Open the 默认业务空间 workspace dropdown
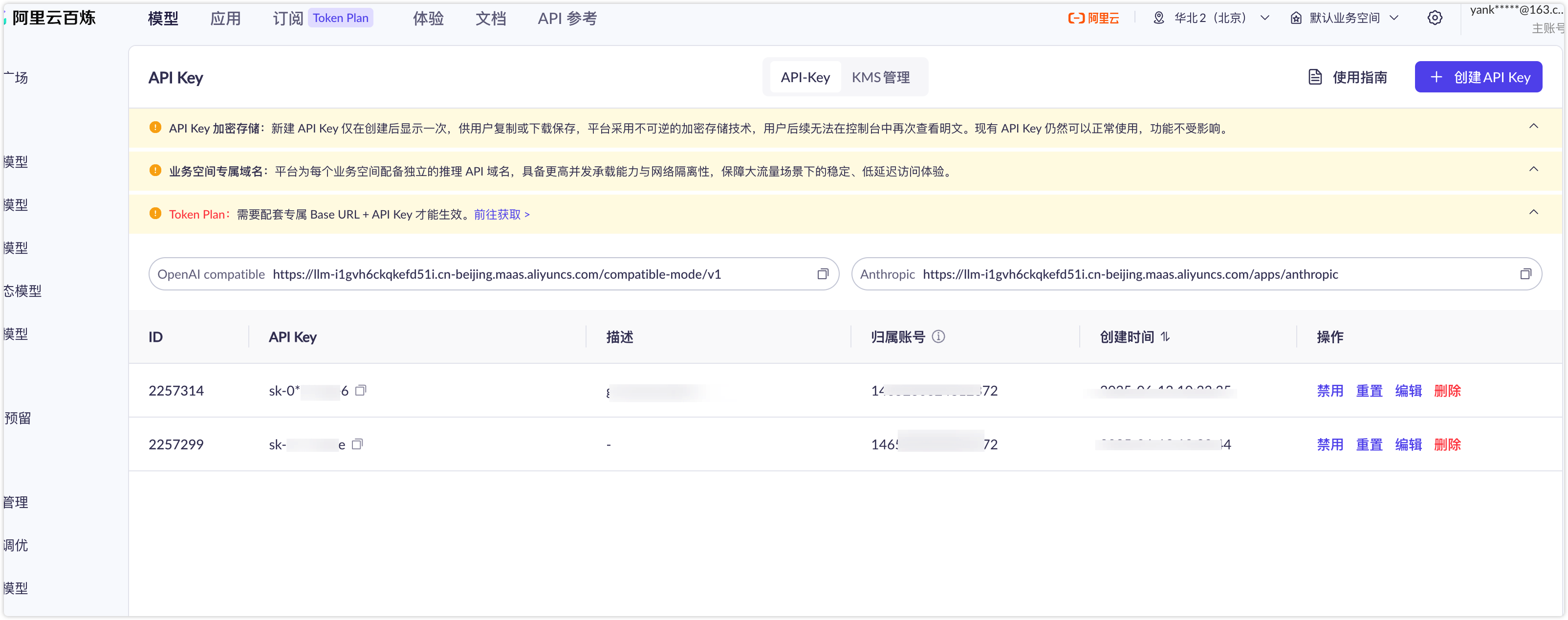 pyautogui.click(x=1345, y=18)
